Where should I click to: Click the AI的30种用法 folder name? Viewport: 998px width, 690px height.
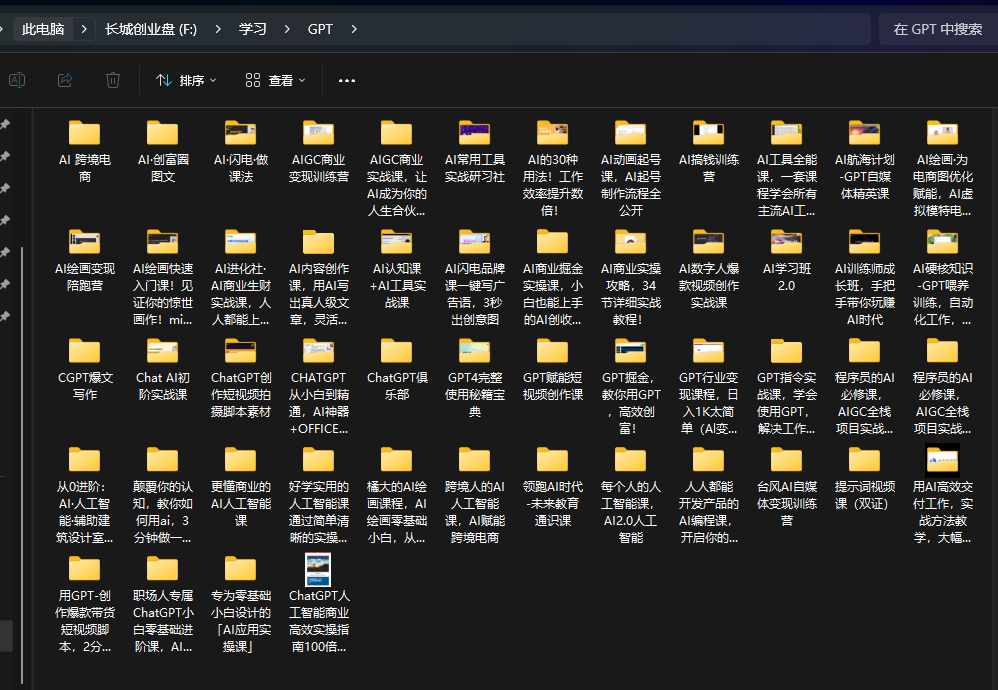(x=552, y=185)
